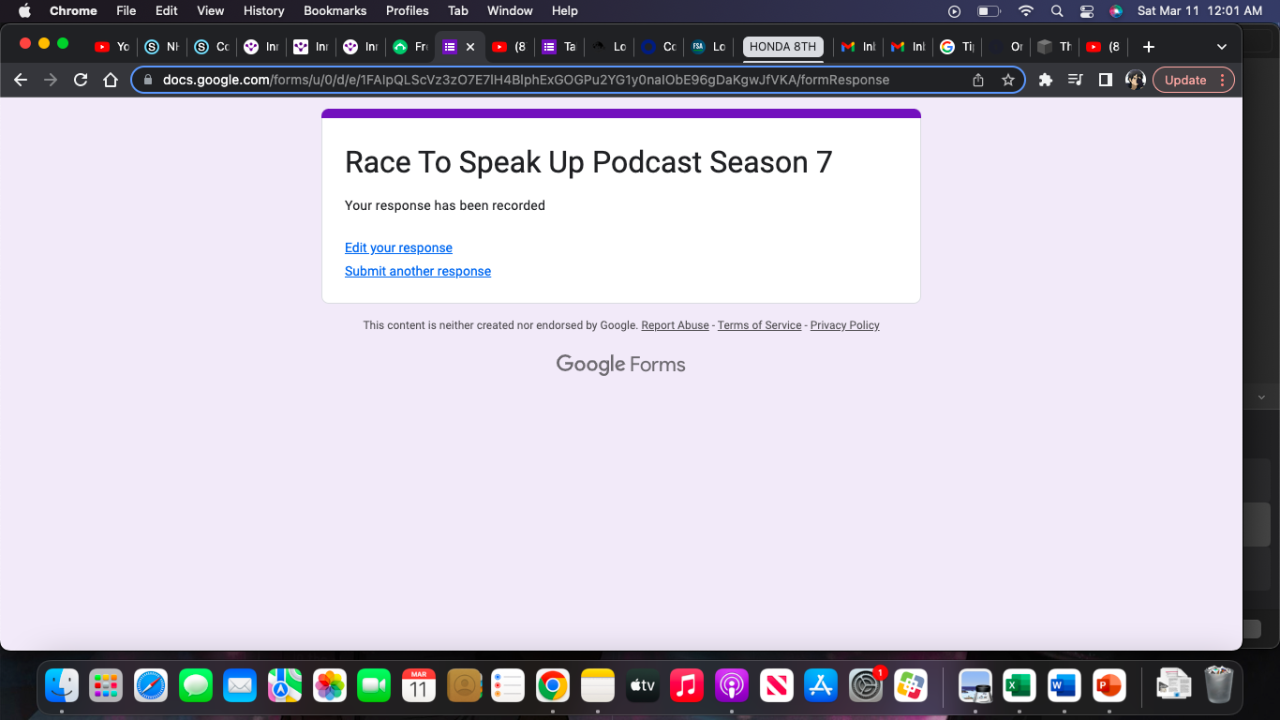The image size is (1280, 720).
Task: Expand the tab search chevron
Action: (x=1221, y=47)
